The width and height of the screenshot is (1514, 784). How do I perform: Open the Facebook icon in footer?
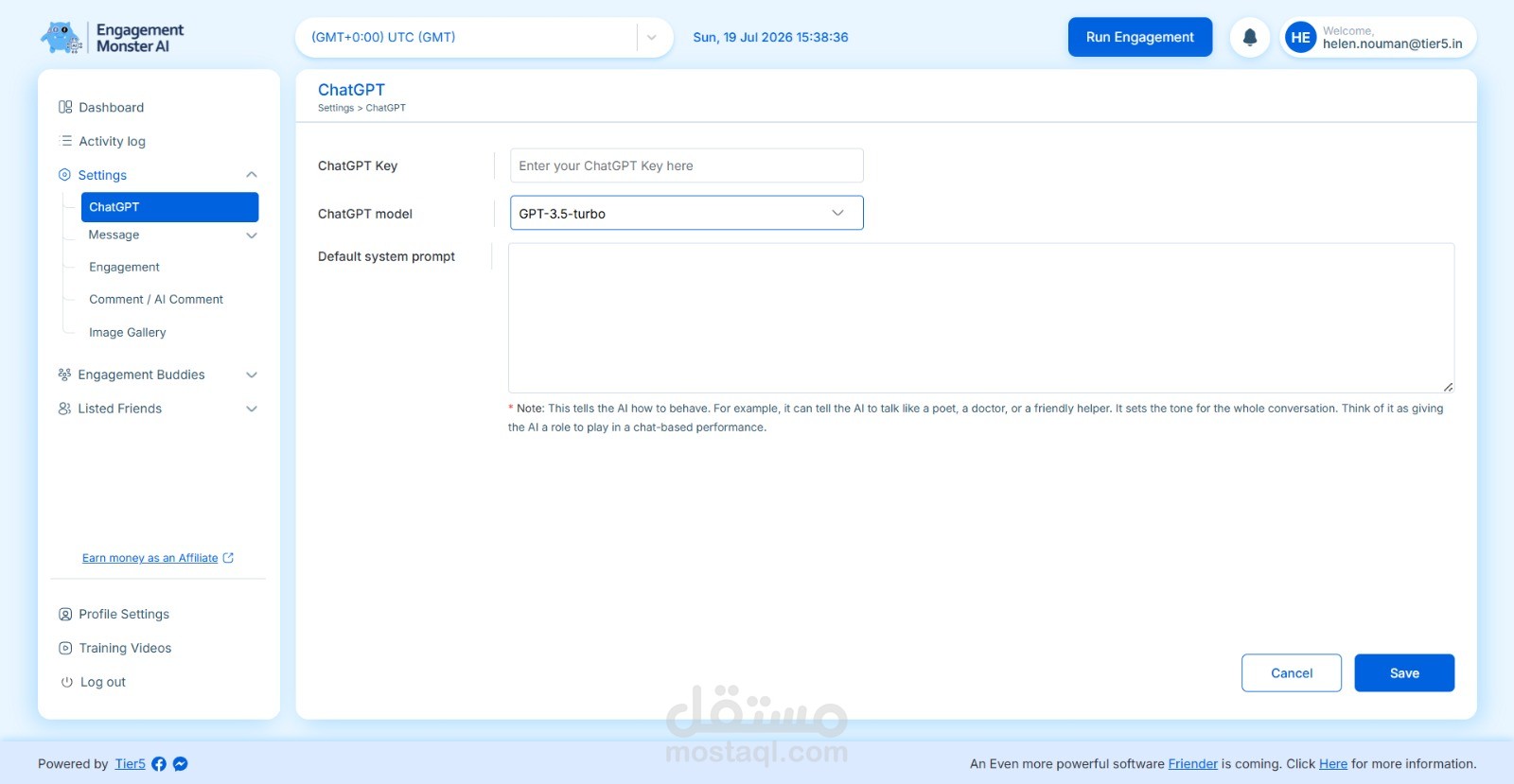pos(159,764)
